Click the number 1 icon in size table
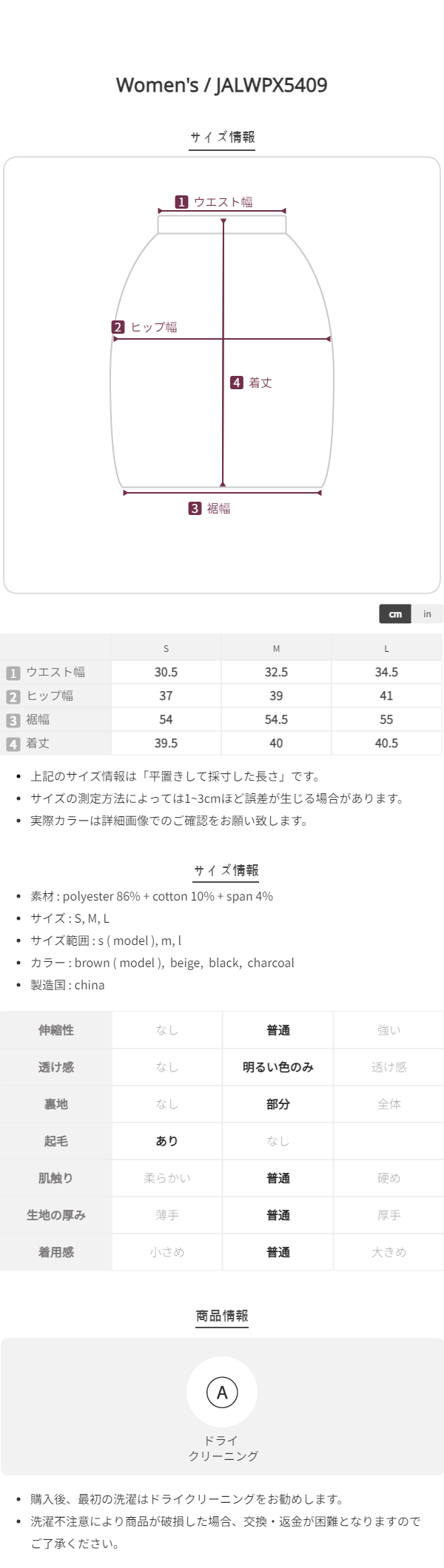The width and height of the screenshot is (444, 1568). click(x=13, y=673)
